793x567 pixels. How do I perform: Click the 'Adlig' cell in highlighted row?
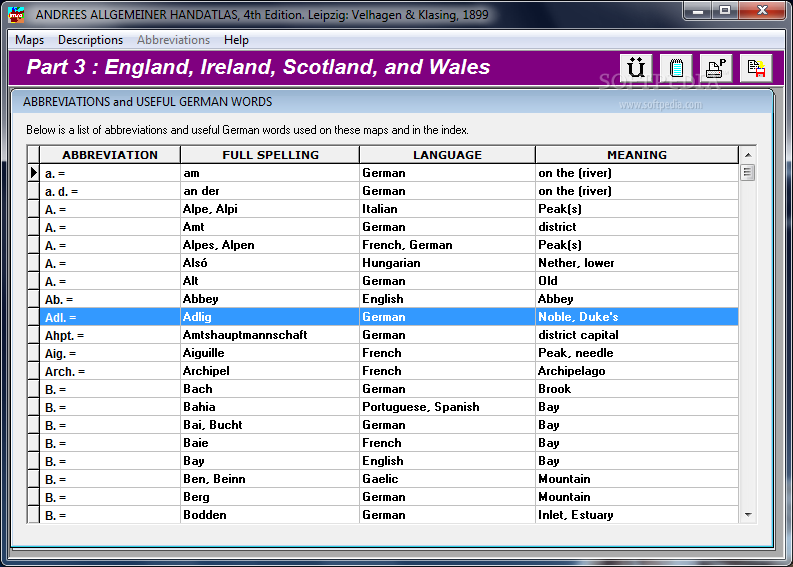[270, 317]
